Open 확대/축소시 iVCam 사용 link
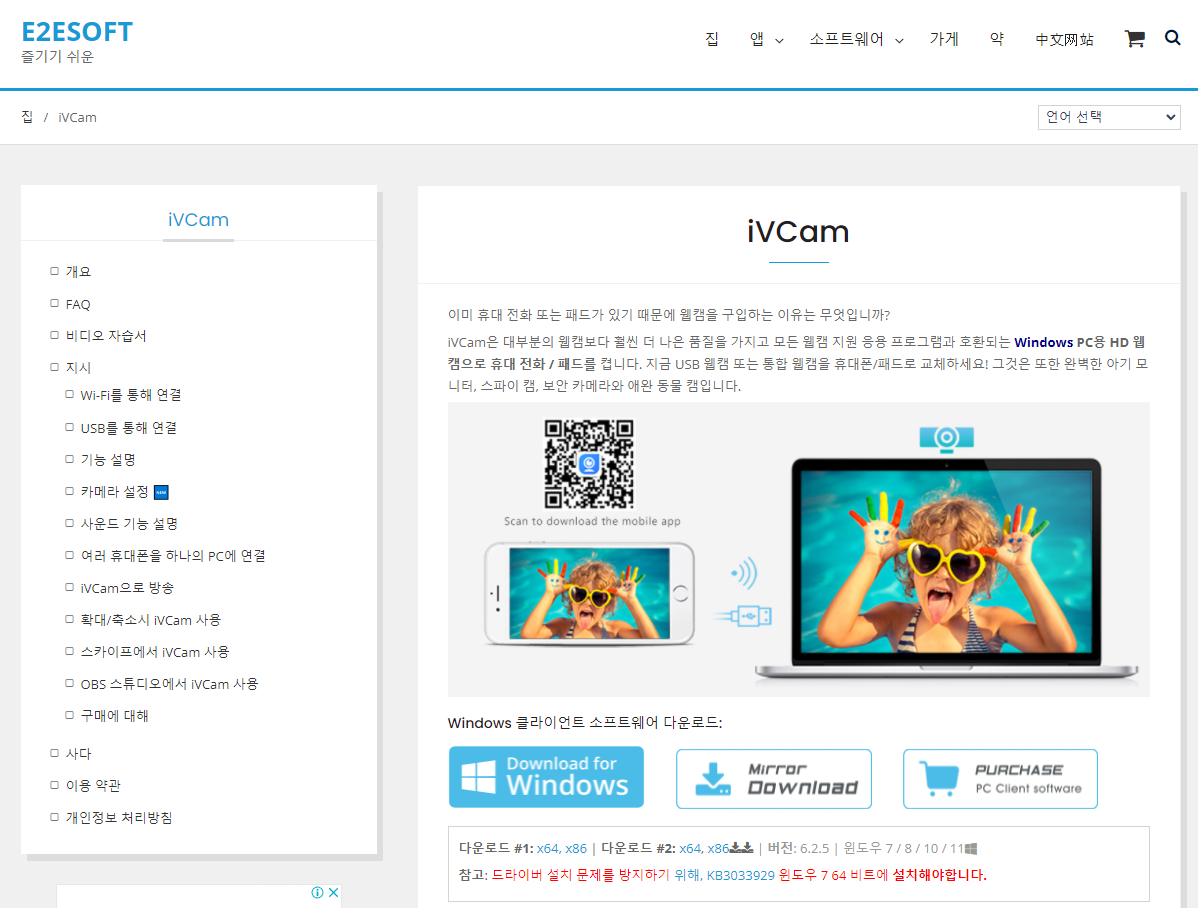The width and height of the screenshot is (1198, 908). coord(151,621)
